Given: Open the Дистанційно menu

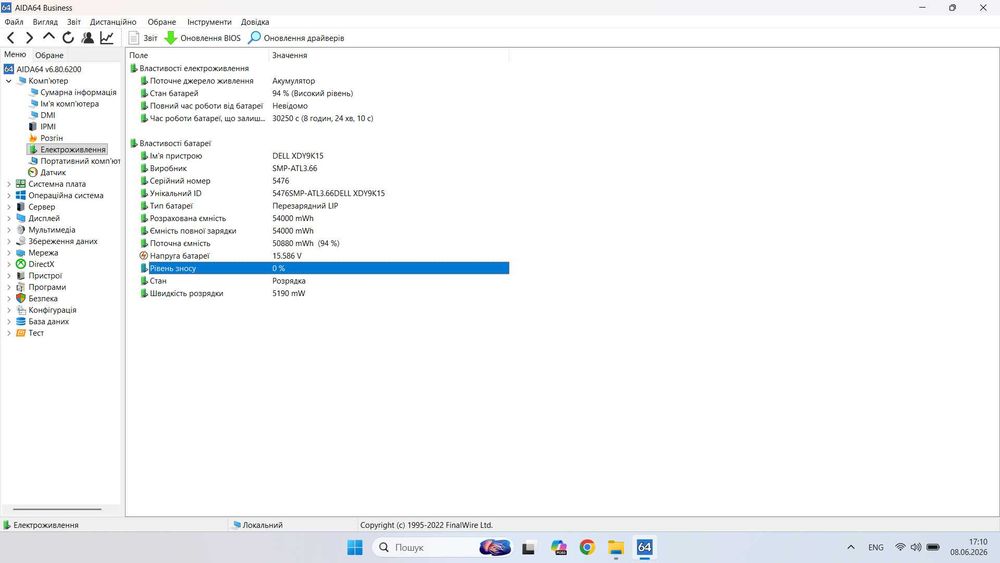Looking at the screenshot, I should [x=113, y=22].
